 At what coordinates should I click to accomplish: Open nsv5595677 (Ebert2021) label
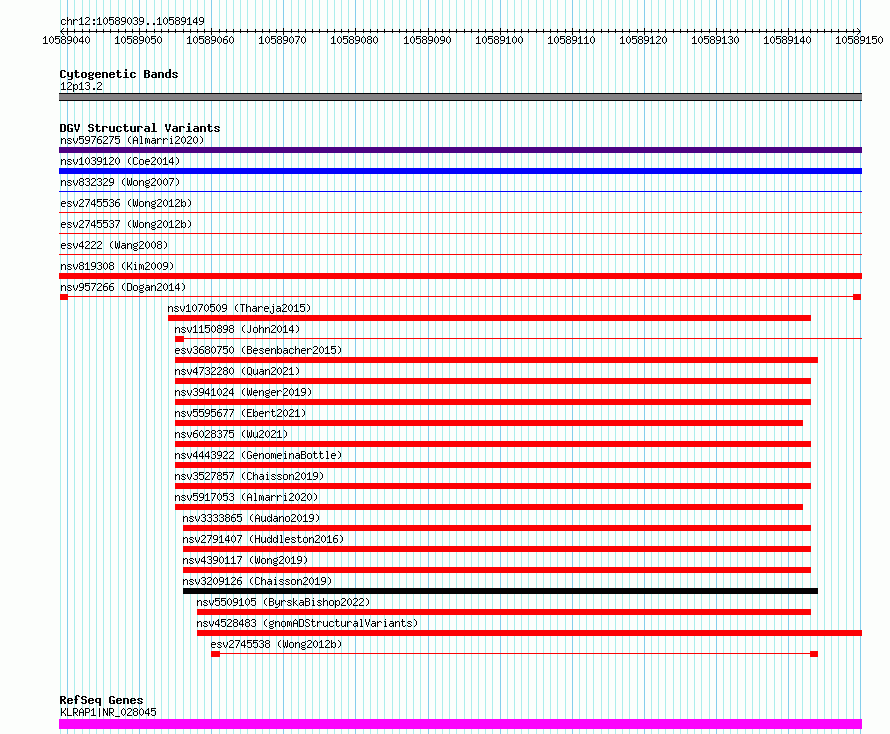240,413
